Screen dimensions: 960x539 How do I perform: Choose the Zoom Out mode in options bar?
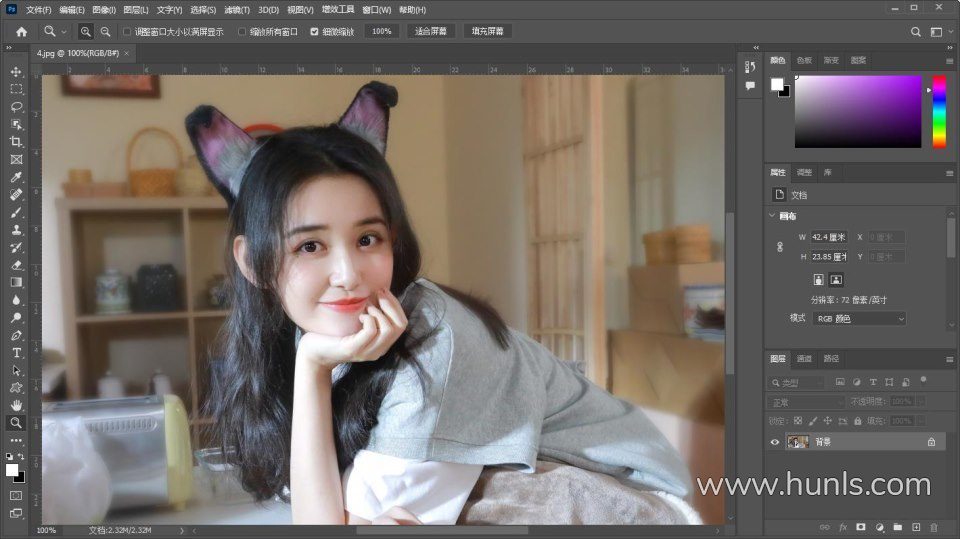tap(105, 31)
